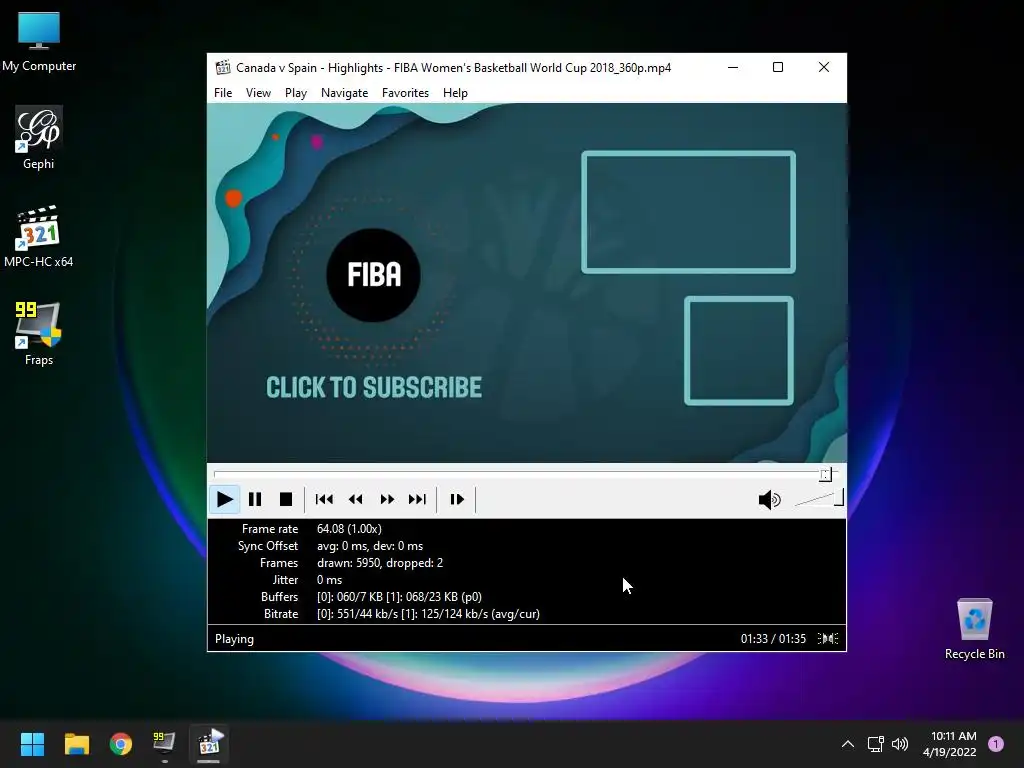Click the FIBA logo in the video
The height and width of the screenshot is (768, 1024).
pos(374,275)
